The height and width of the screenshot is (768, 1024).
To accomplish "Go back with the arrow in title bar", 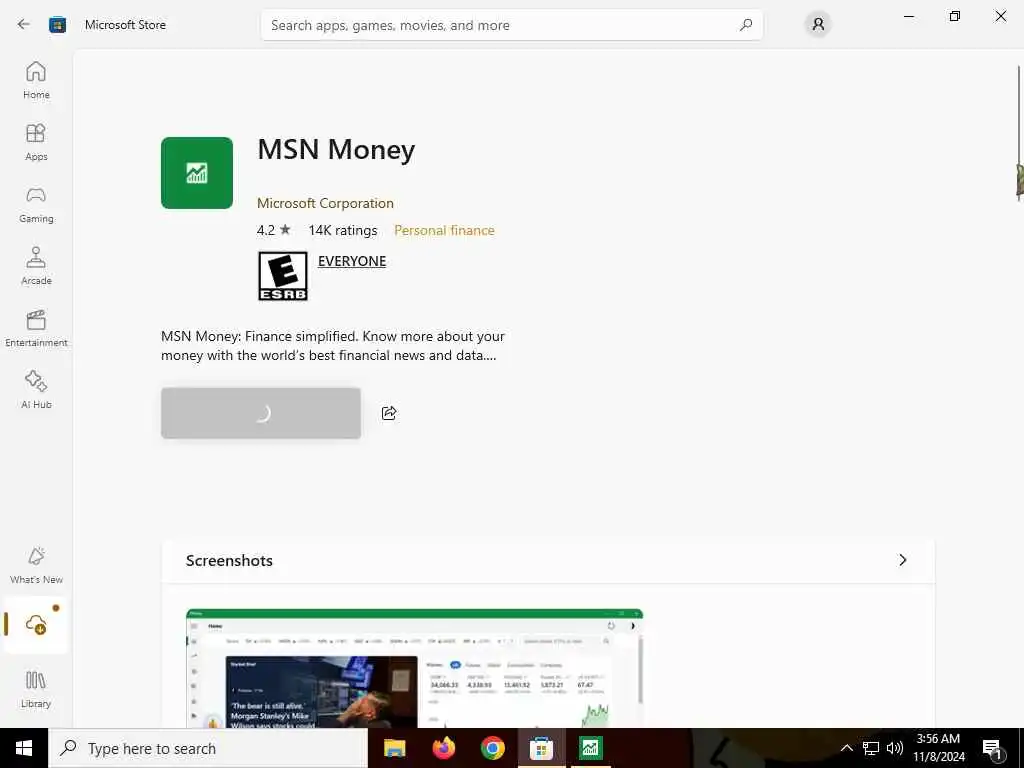I will click(x=24, y=25).
